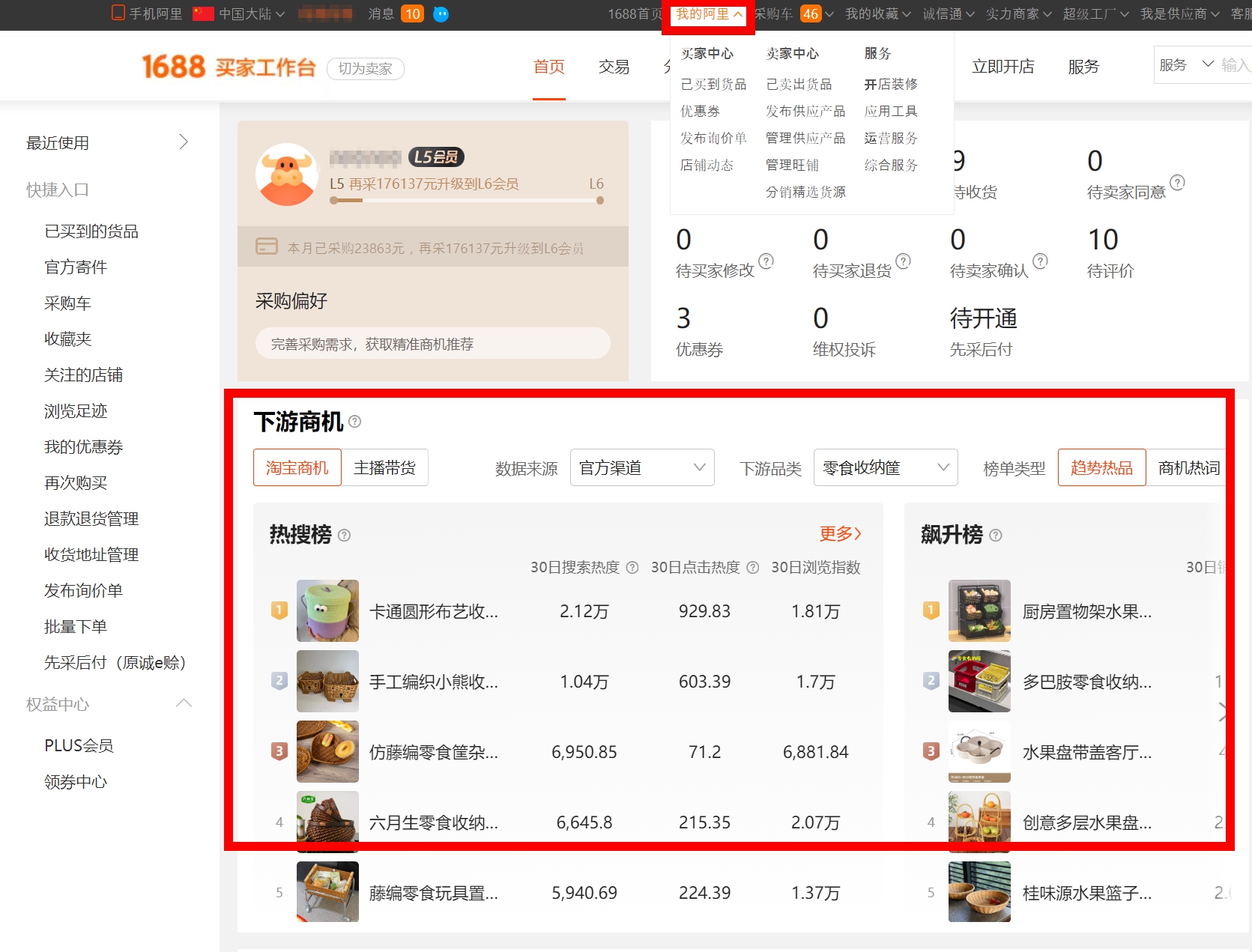
Task: Open 实力商家 dropdown
Action: [1018, 13]
